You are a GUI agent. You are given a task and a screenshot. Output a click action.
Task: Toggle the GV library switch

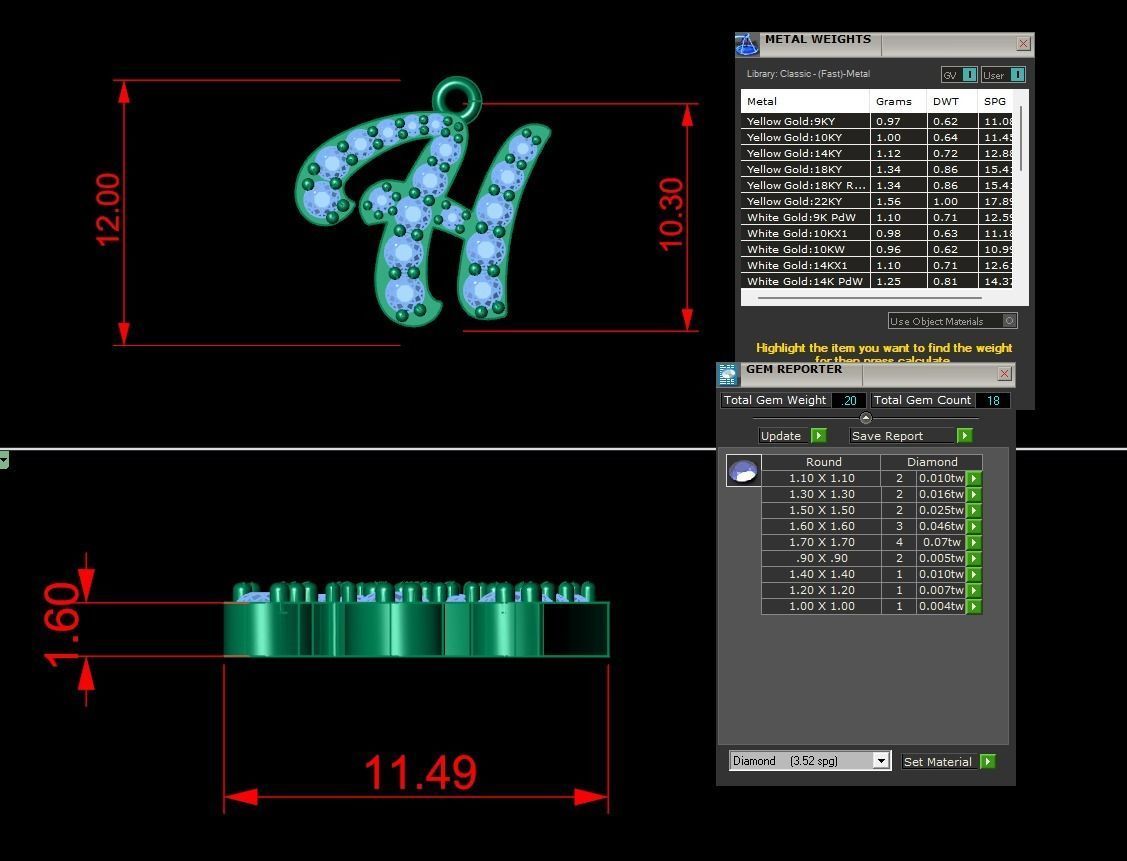point(969,75)
